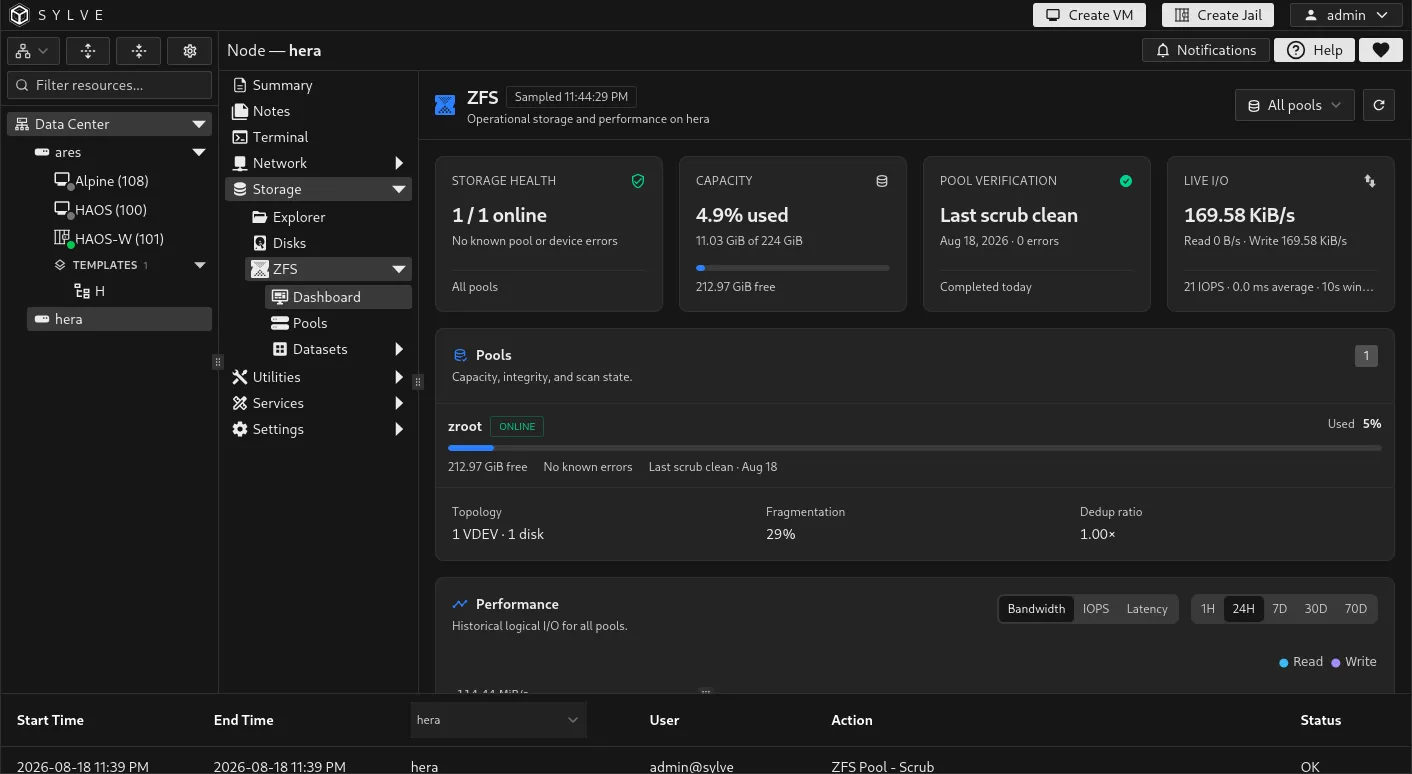This screenshot has width=1412, height=774.
Task: Open the admin user dropdown
Action: point(1346,15)
